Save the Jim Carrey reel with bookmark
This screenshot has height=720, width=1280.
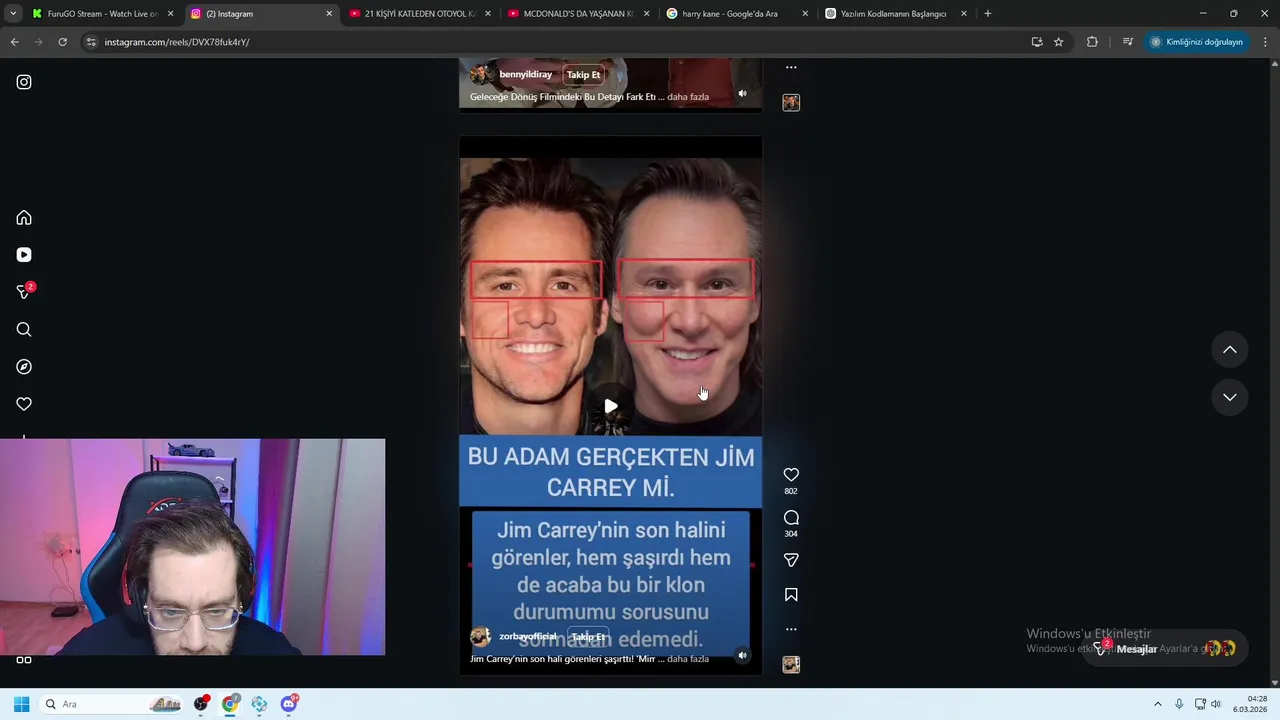click(791, 595)
